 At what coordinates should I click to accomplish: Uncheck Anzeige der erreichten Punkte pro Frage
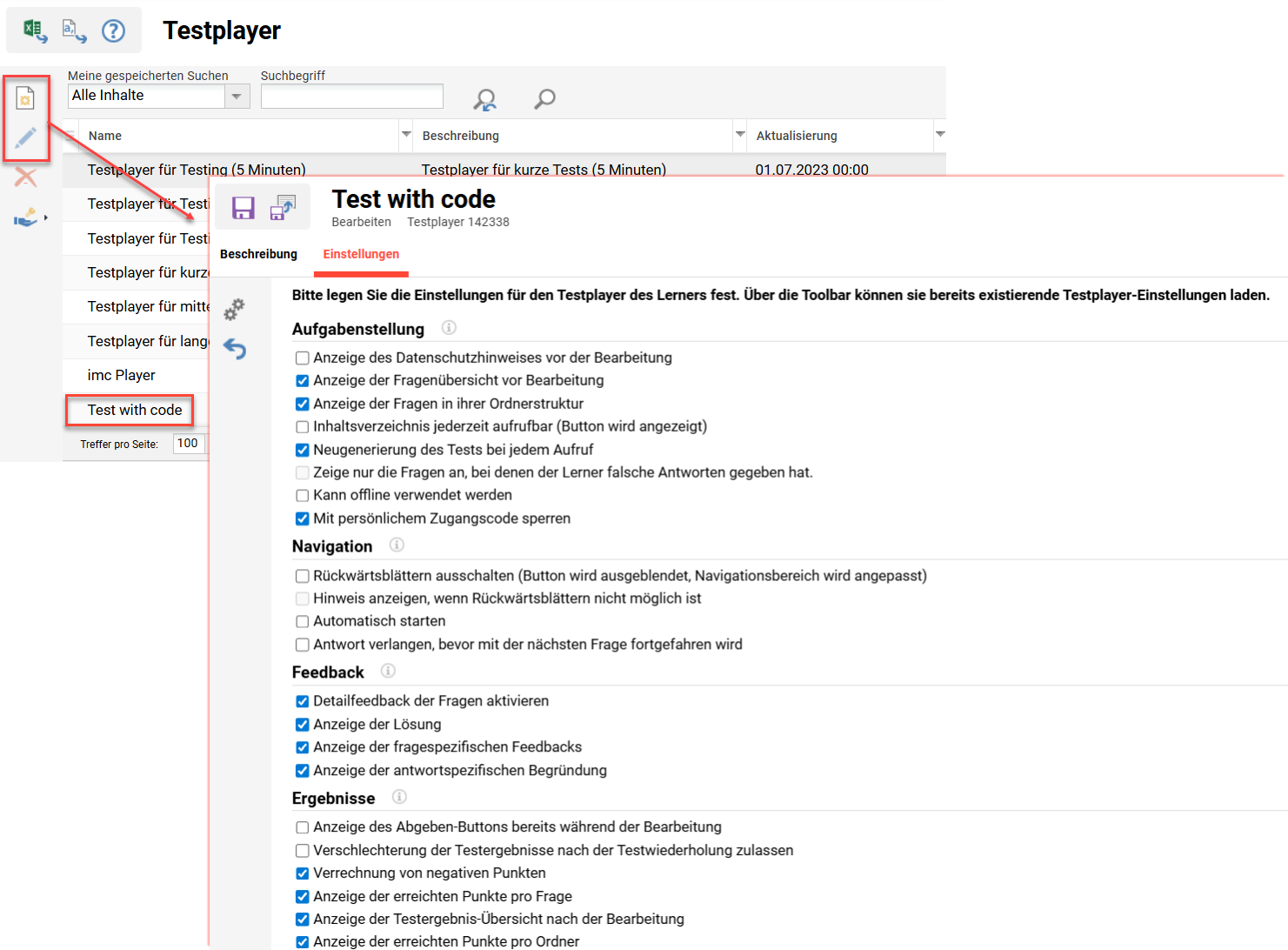tap(302, 897)
